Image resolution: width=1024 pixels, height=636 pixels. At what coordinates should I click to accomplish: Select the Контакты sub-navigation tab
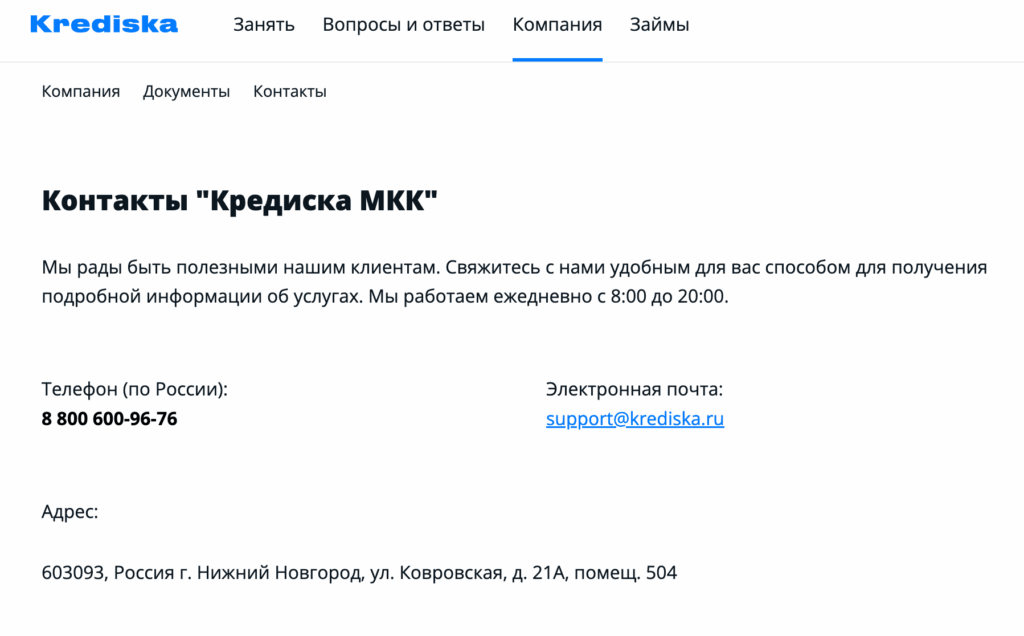click(x=289, y=92)
